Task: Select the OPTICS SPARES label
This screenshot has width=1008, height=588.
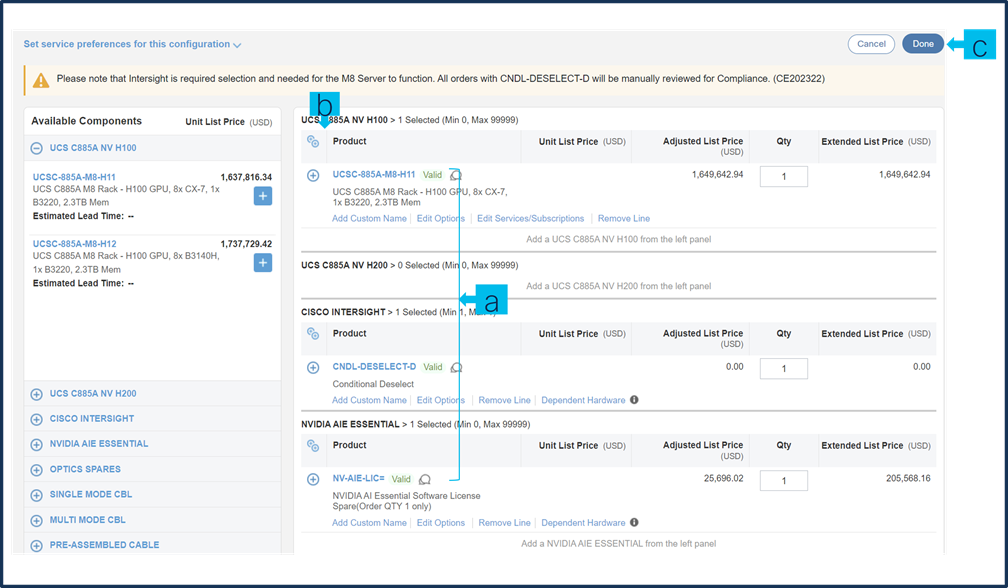Action: click(x=85, y=469)
